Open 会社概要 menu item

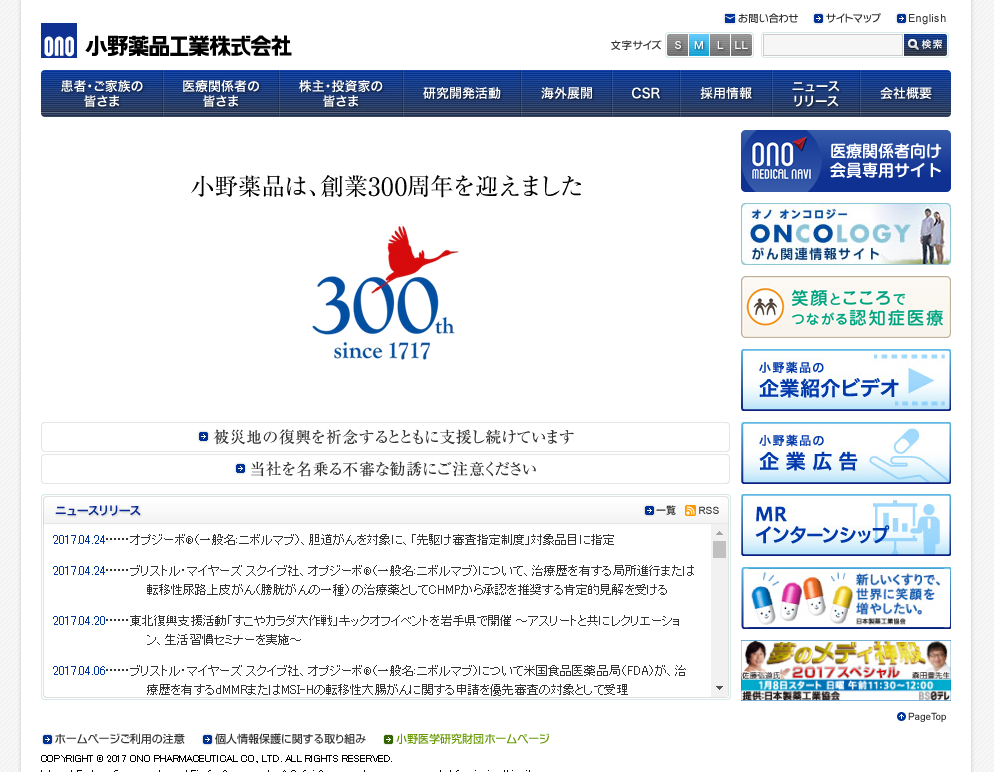(906, 93)
